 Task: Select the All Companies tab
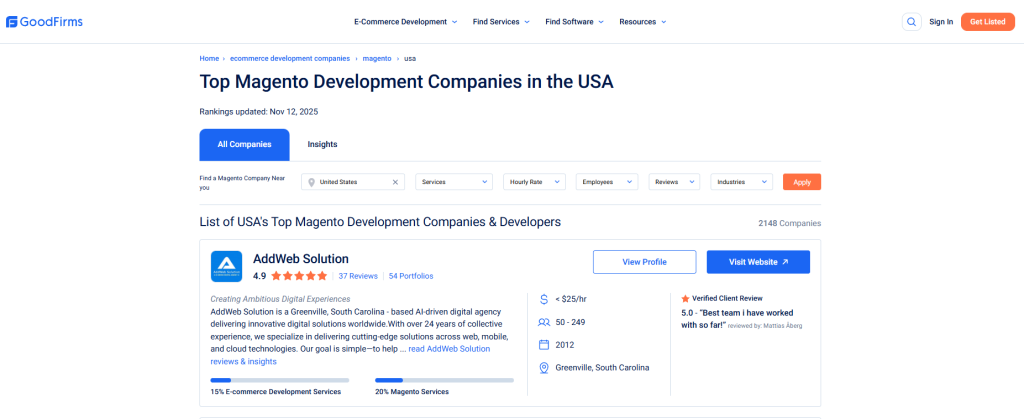click(x=244, y=145)
